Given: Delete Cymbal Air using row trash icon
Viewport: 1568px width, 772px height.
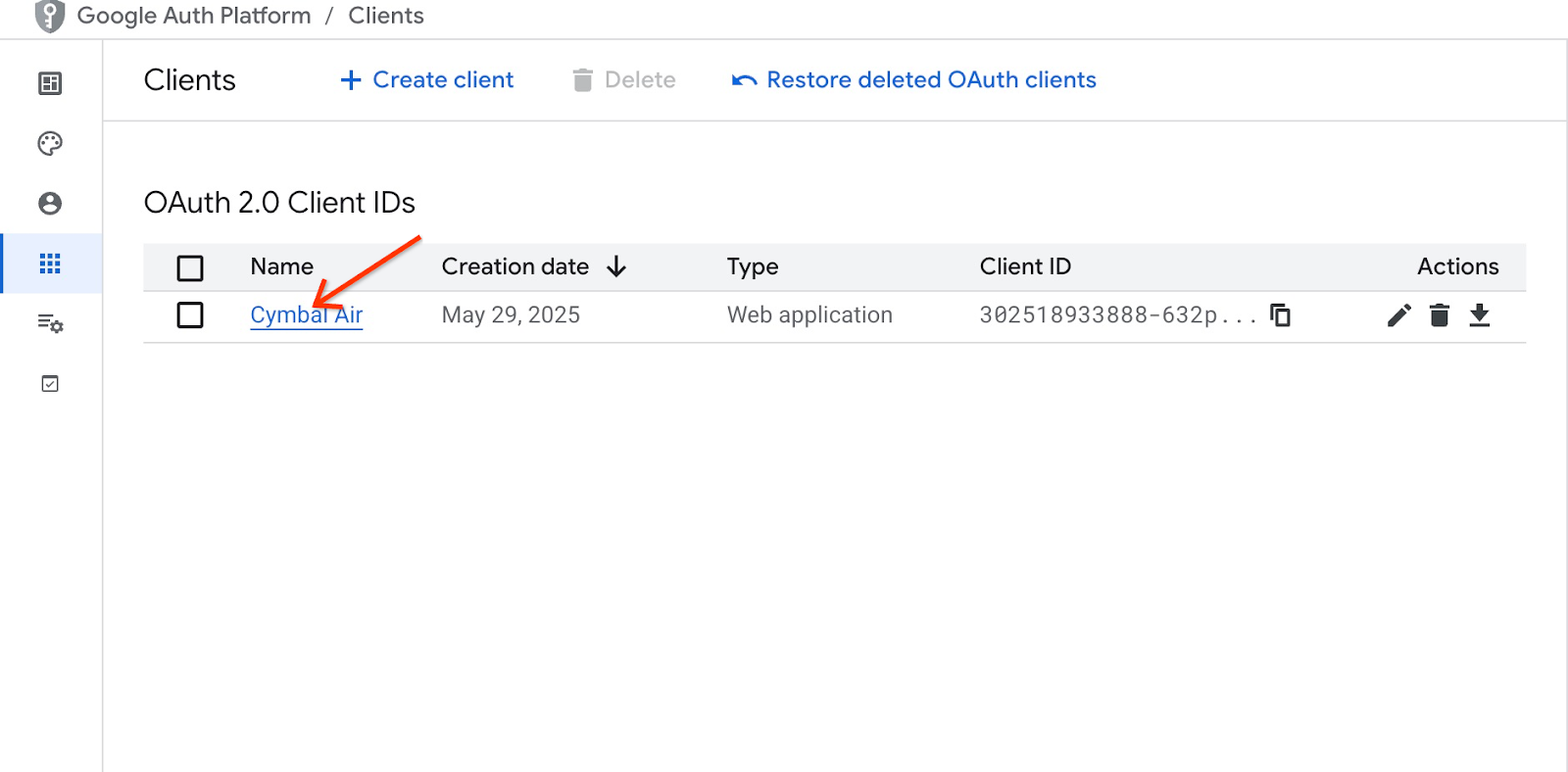Looking at the screenshot, I should pos(1439,314).
